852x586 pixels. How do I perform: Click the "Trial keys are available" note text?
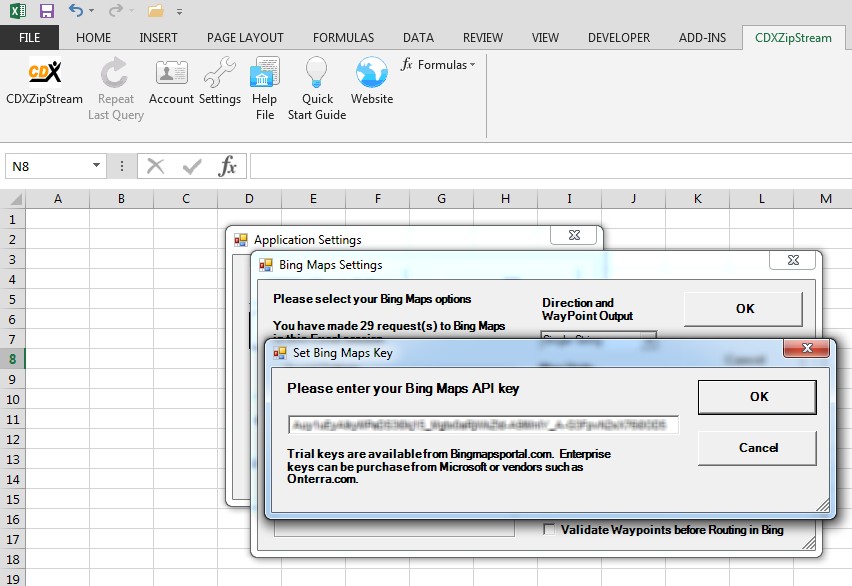[x=449, y=466]
